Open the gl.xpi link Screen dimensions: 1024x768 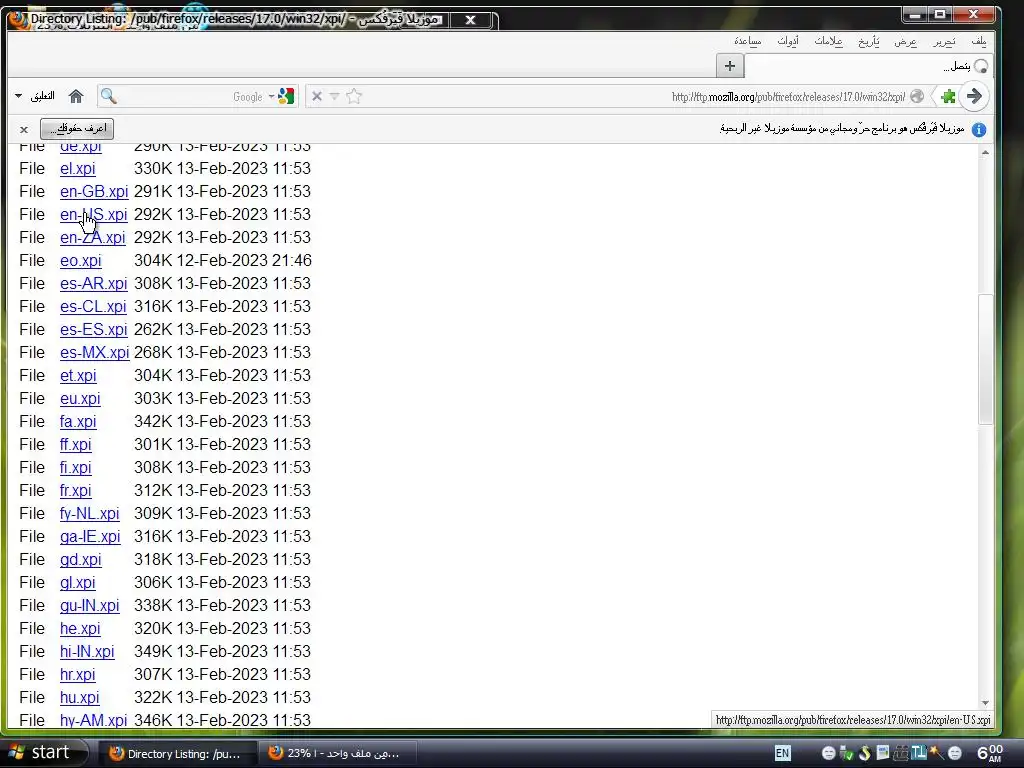coord(78,583)
